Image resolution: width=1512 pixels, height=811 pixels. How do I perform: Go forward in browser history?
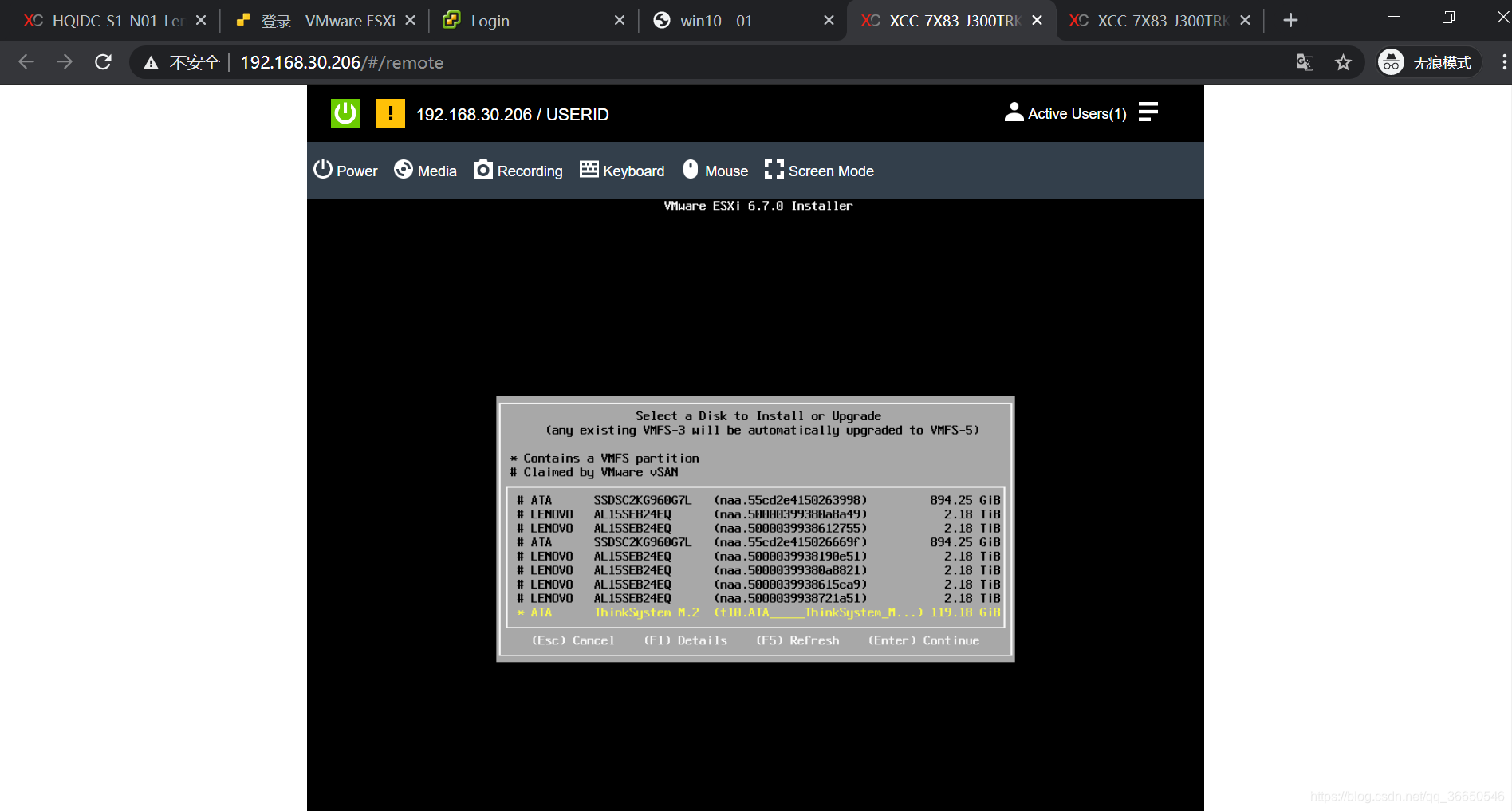[65, 62]
